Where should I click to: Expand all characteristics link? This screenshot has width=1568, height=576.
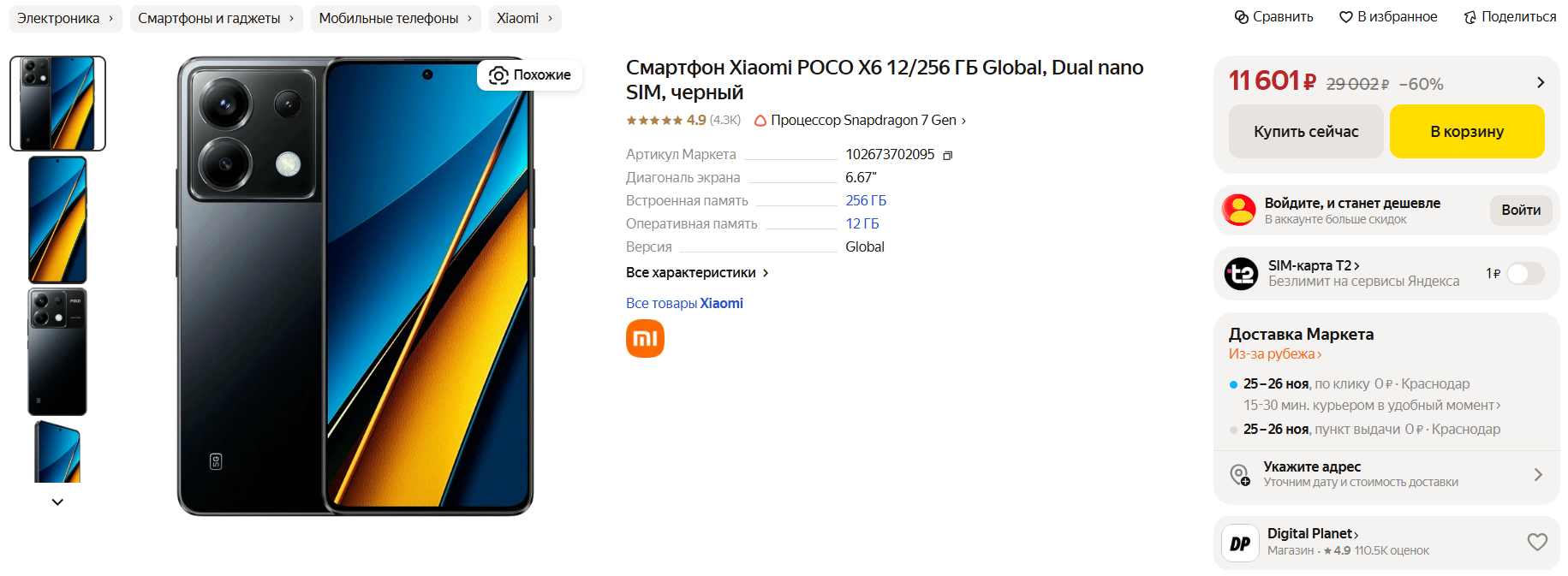coord(697,273)
